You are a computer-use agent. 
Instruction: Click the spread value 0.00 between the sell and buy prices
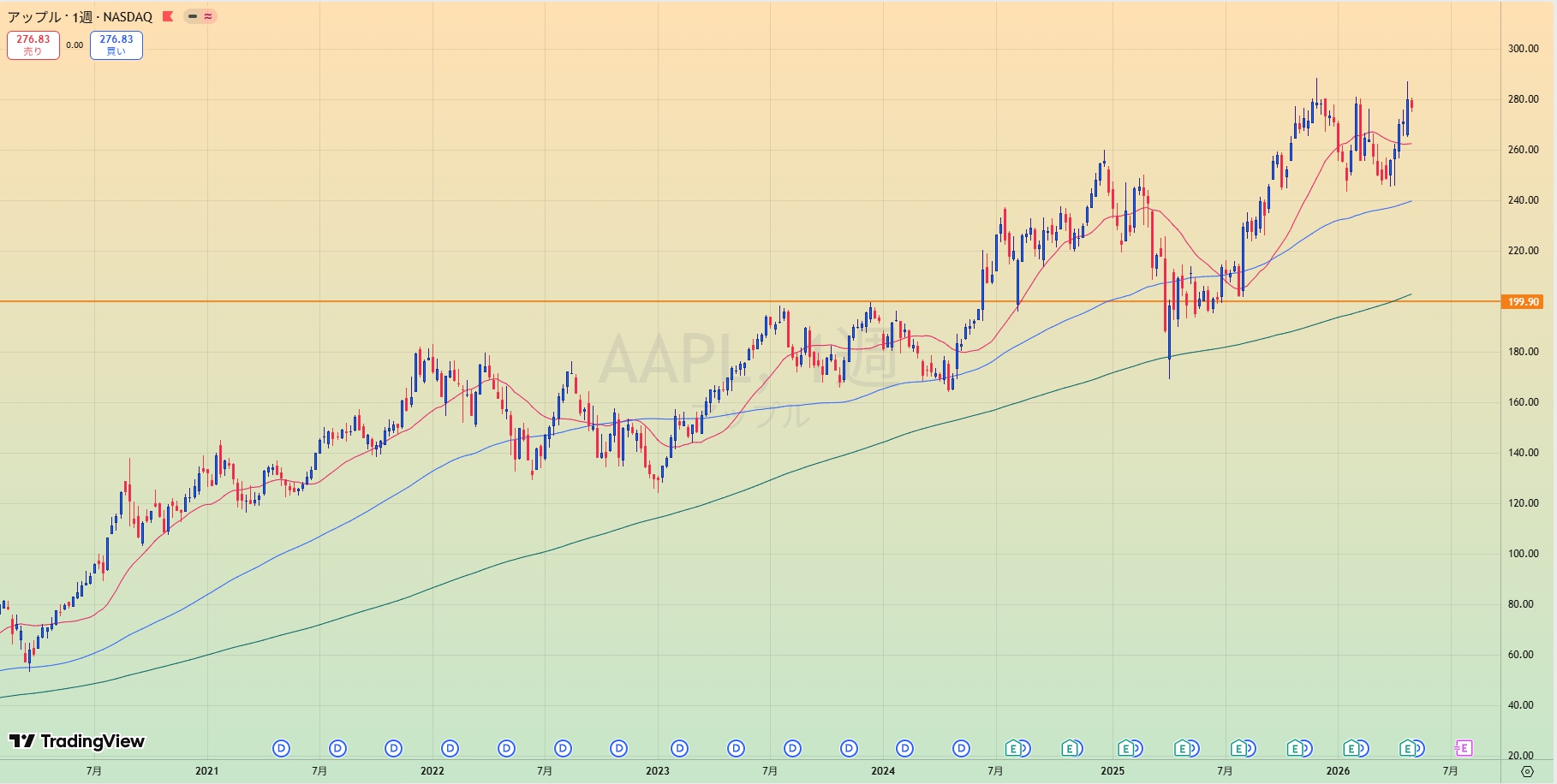click(x=75, y=45)
